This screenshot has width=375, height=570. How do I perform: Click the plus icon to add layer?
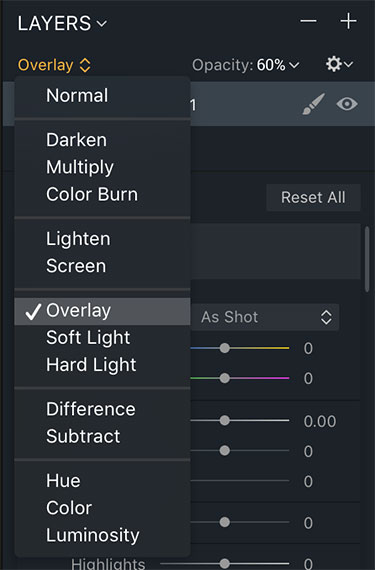pos(348,21)
